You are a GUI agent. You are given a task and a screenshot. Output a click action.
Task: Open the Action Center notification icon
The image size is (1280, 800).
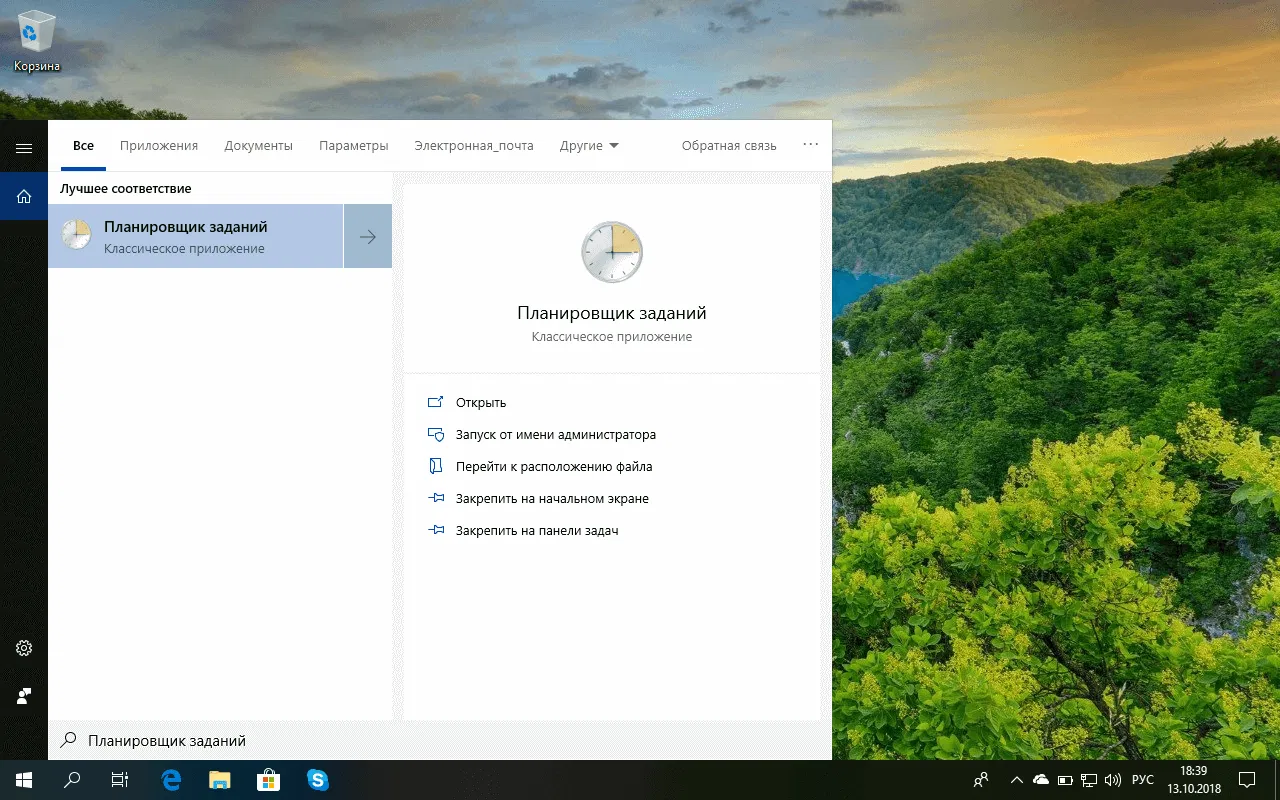point(1247,780)
